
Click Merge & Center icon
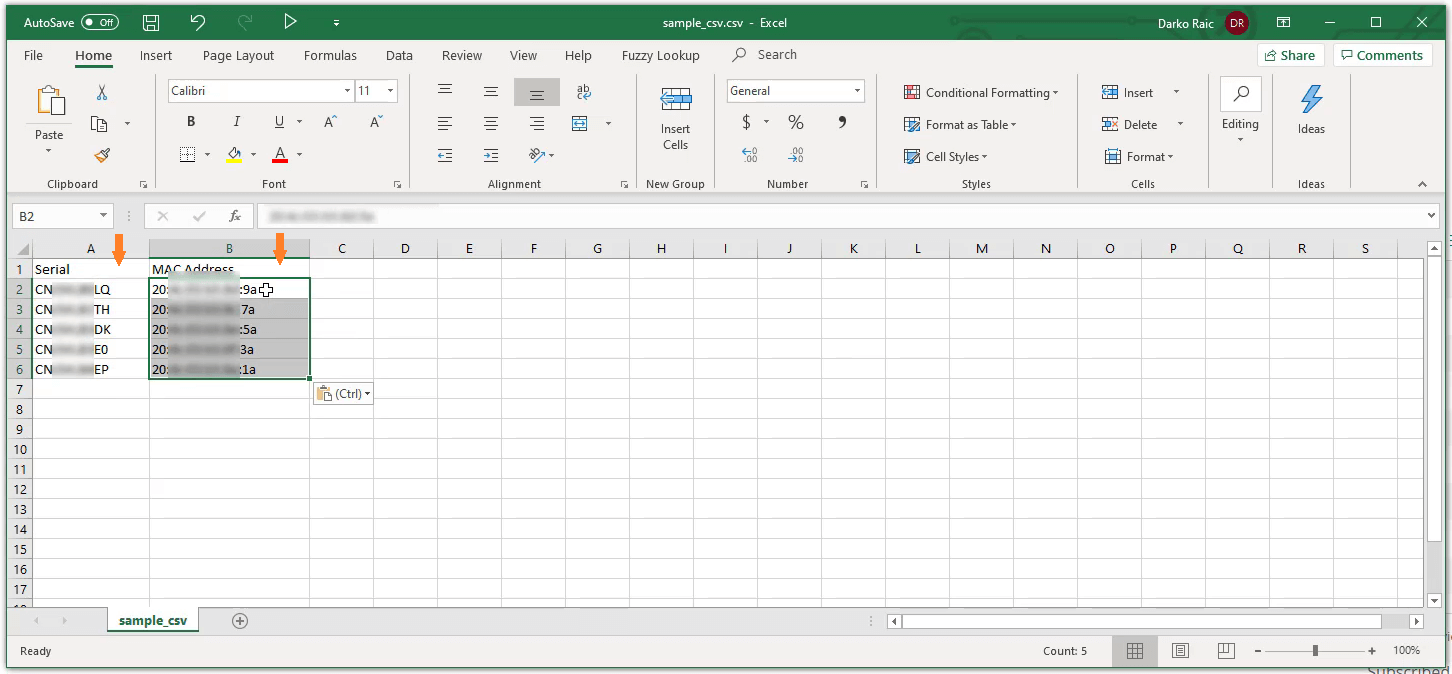(580, 124)
